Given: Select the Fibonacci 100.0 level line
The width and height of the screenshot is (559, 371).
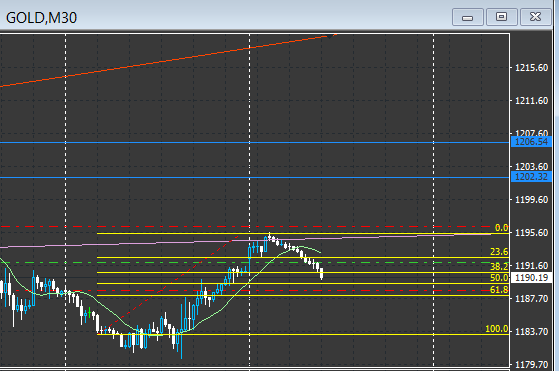Looking at the screenshot, I should [303, 334].
